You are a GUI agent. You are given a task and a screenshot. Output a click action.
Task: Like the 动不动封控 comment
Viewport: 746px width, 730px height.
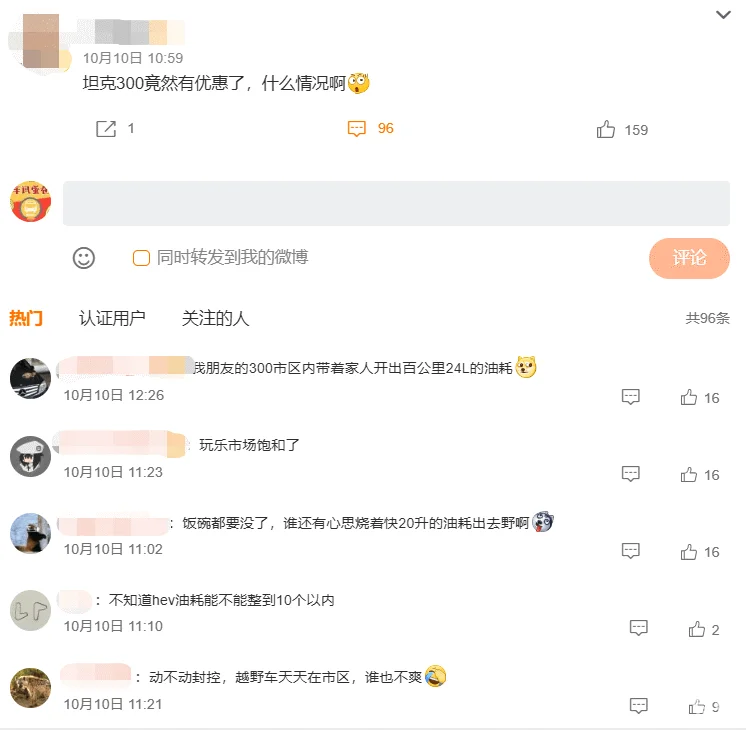point(697,707)
